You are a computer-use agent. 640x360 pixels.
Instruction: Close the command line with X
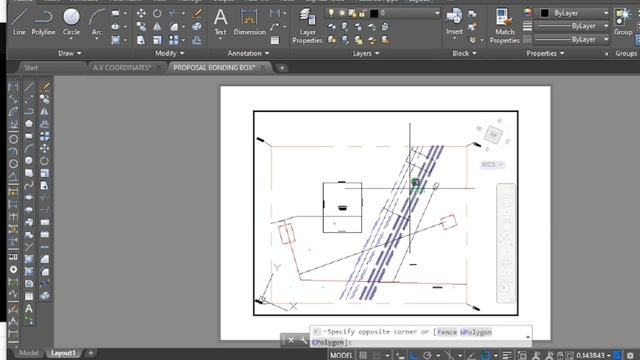291,340
